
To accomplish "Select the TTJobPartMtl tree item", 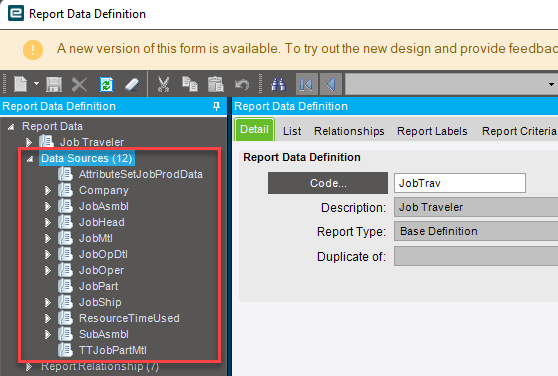I will (112, 350).
